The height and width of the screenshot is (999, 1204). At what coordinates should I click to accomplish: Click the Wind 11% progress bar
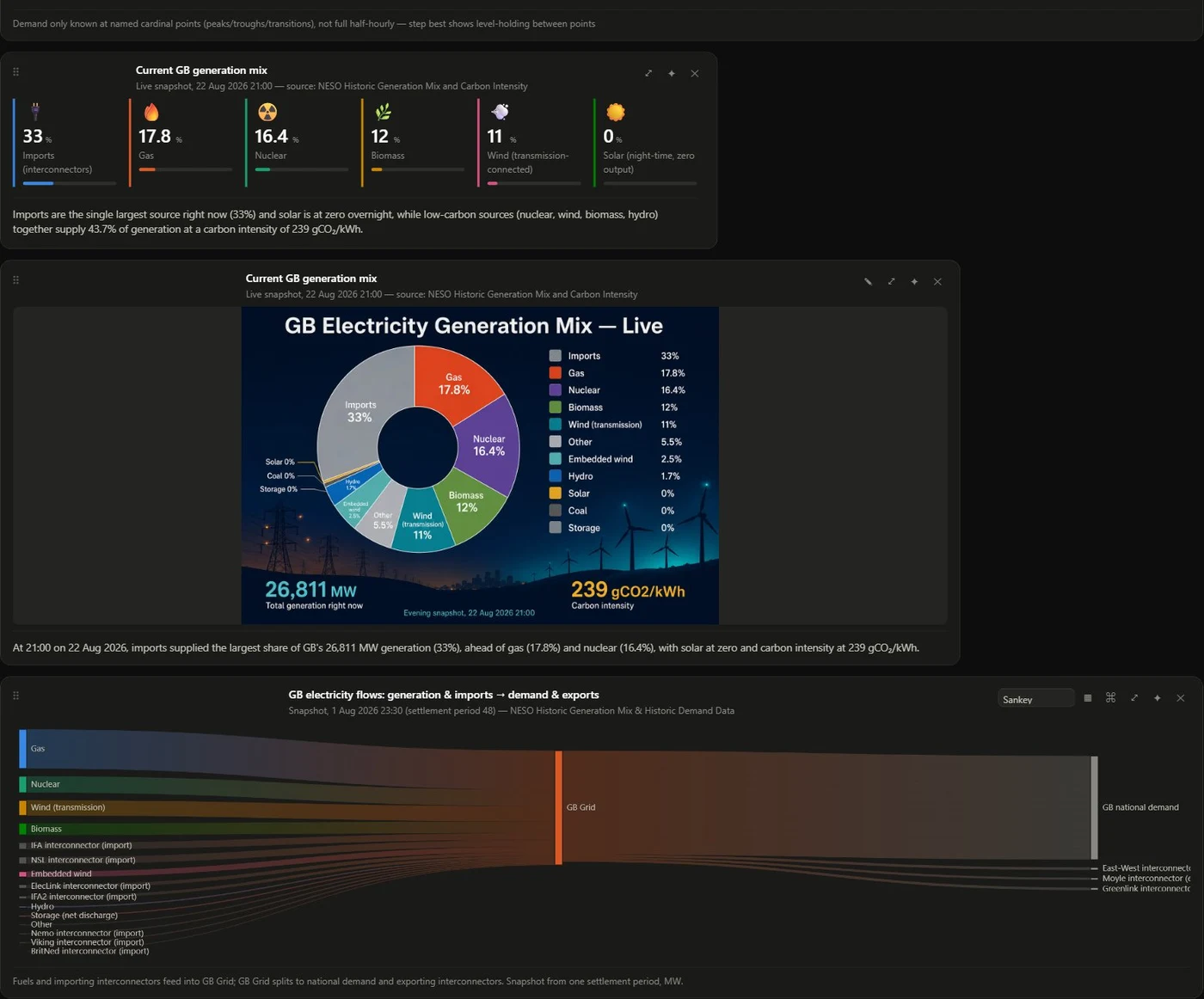click(x=534, y=183)
